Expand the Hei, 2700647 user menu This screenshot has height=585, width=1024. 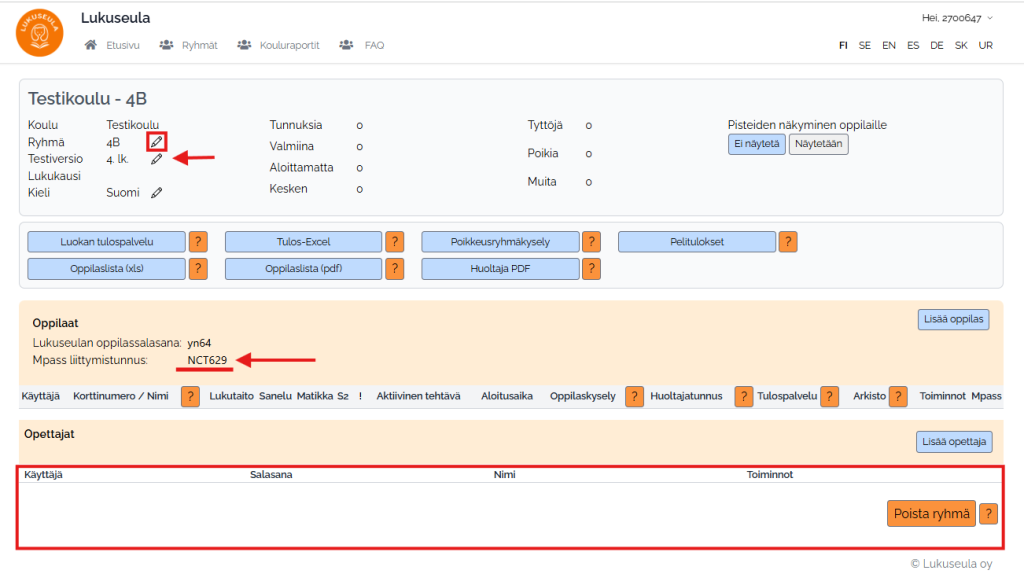tap(957, 18)
